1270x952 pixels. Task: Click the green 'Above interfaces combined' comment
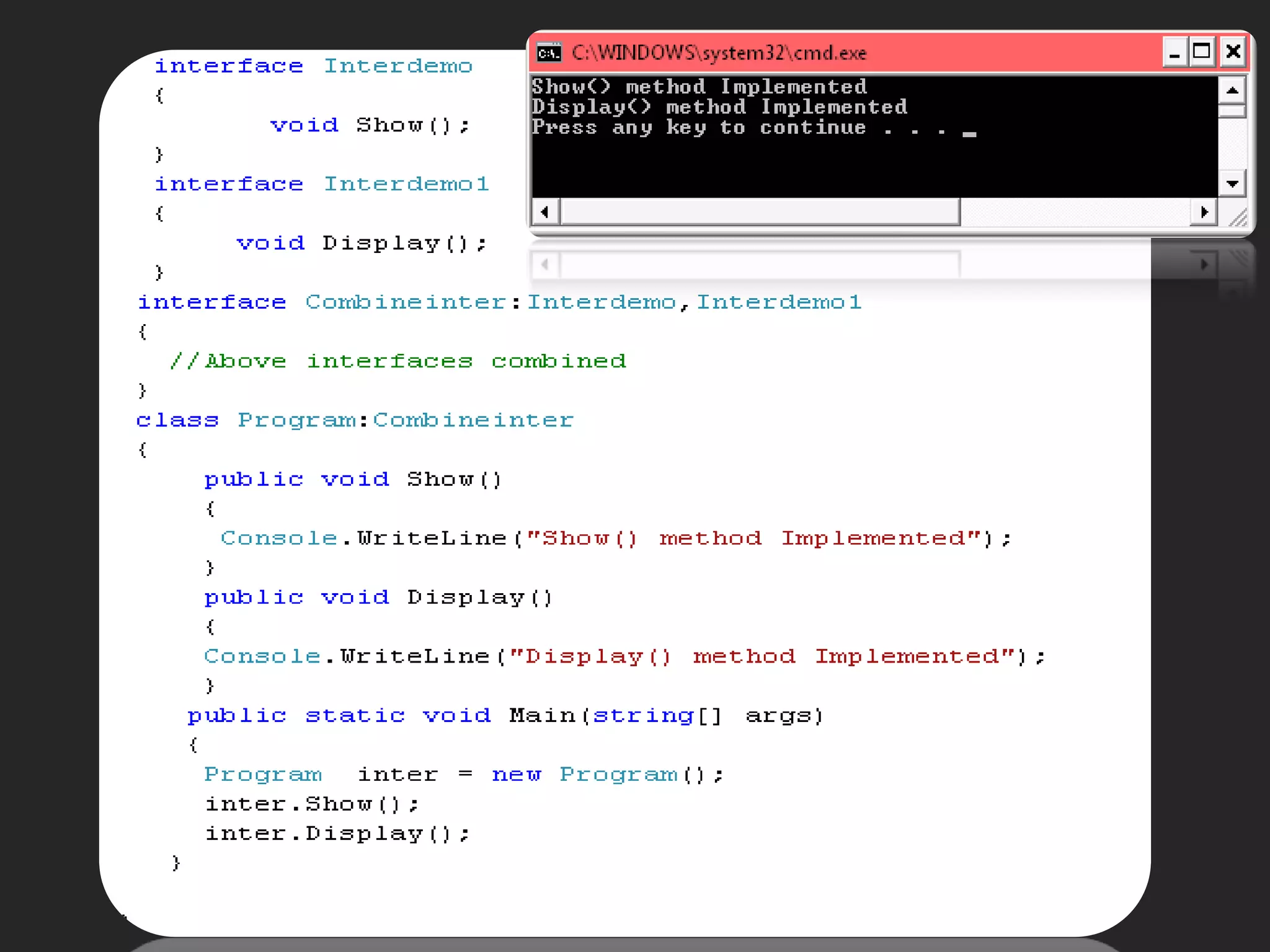(x=398, y=361)
